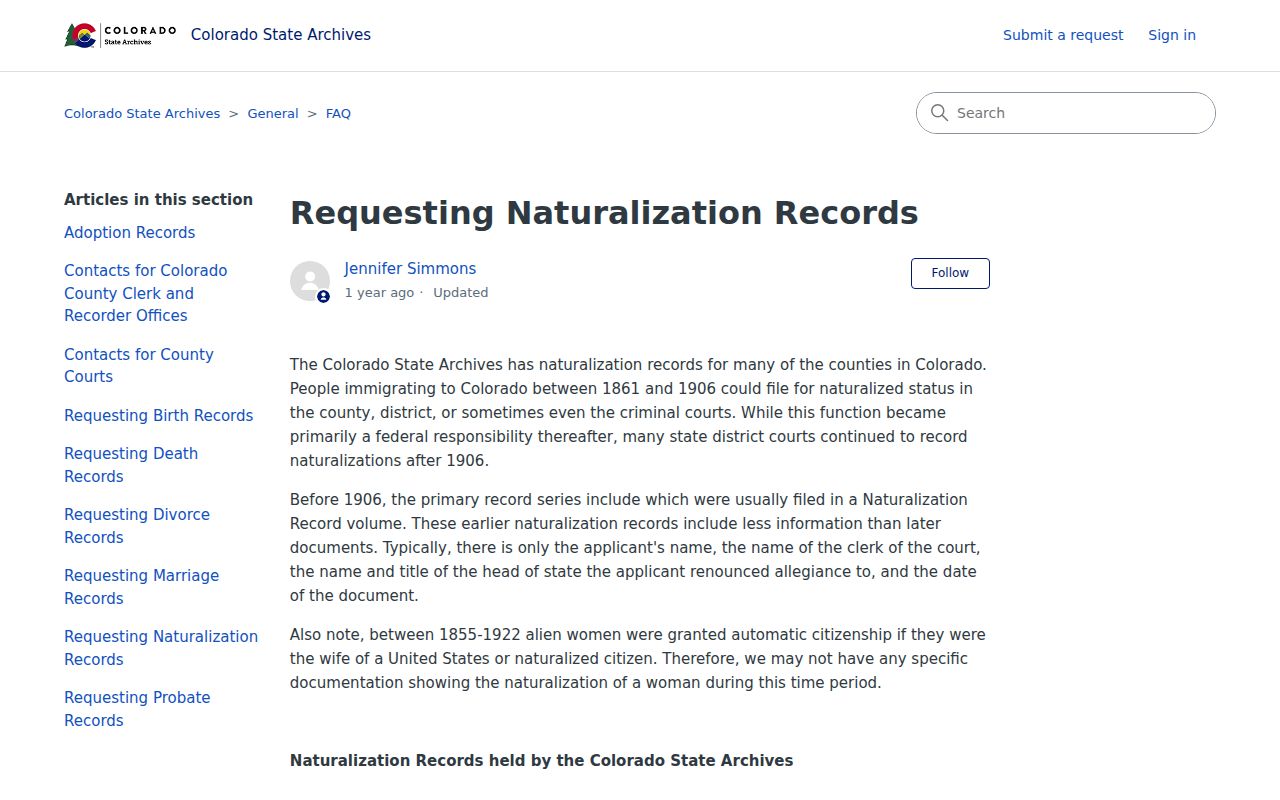The image size is (1280, 800).
Task: Focus the Search input field
Action: pyautogui.click(x=1066, y=113)
